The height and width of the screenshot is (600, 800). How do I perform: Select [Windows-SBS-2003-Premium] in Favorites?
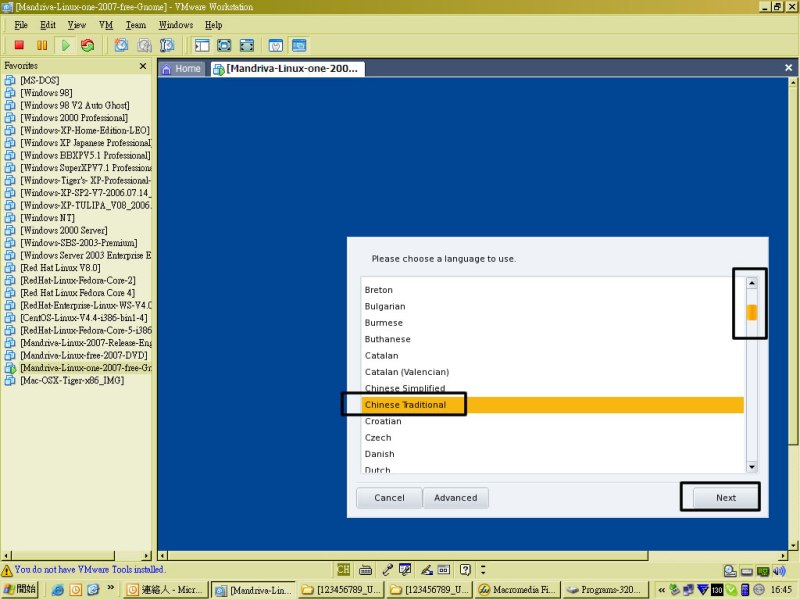[79, 243]
